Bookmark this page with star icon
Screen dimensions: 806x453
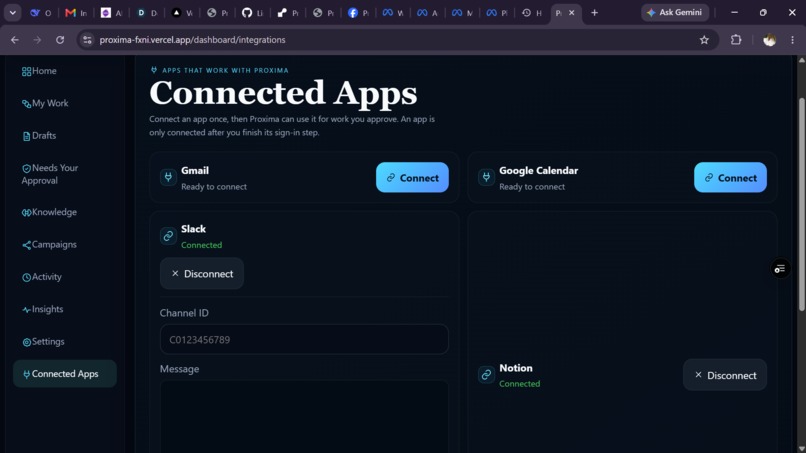[x=704, y=40]
